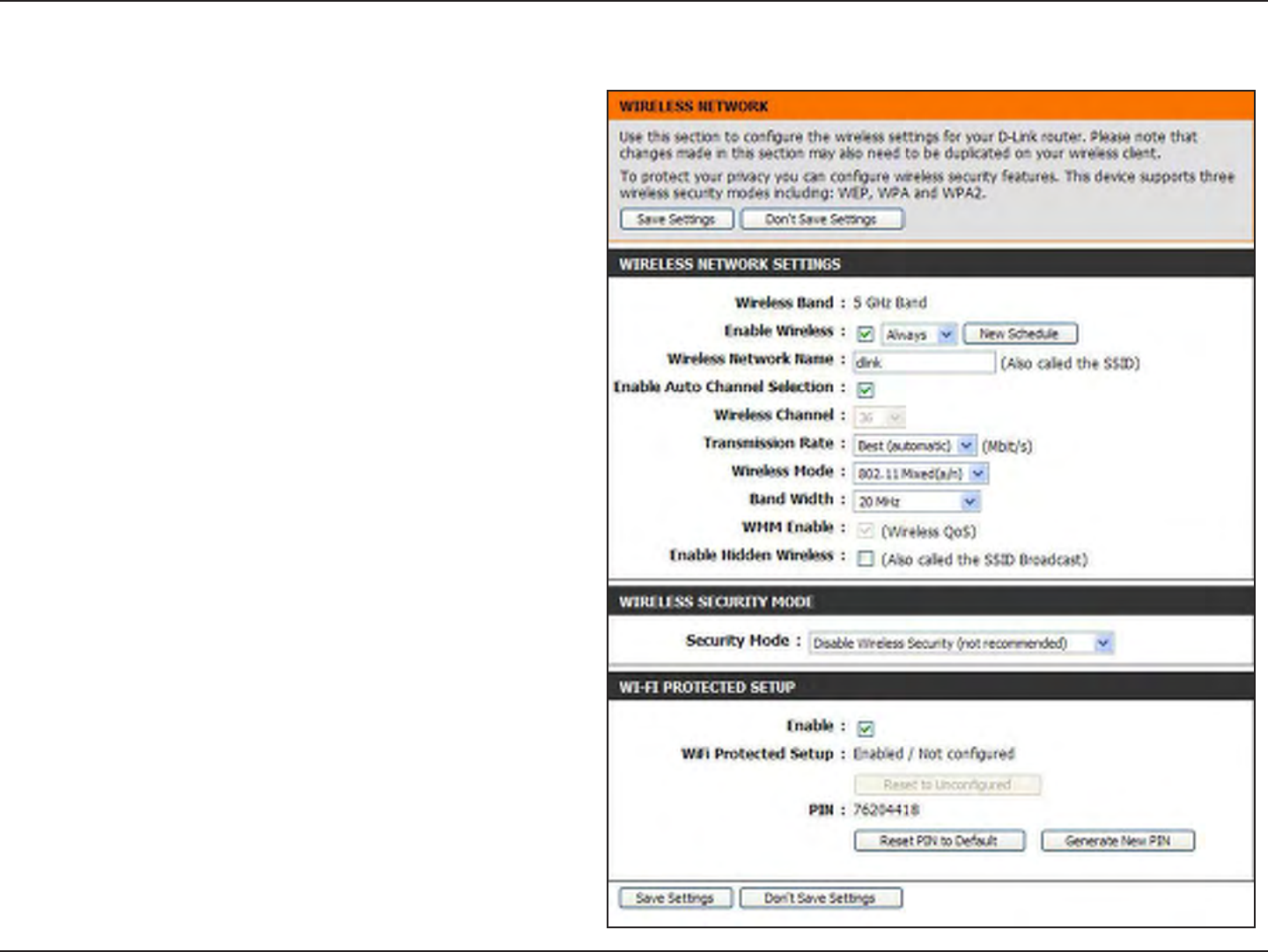Click the New Schedule button
1268x952 pixels.
click(1020, 334)
